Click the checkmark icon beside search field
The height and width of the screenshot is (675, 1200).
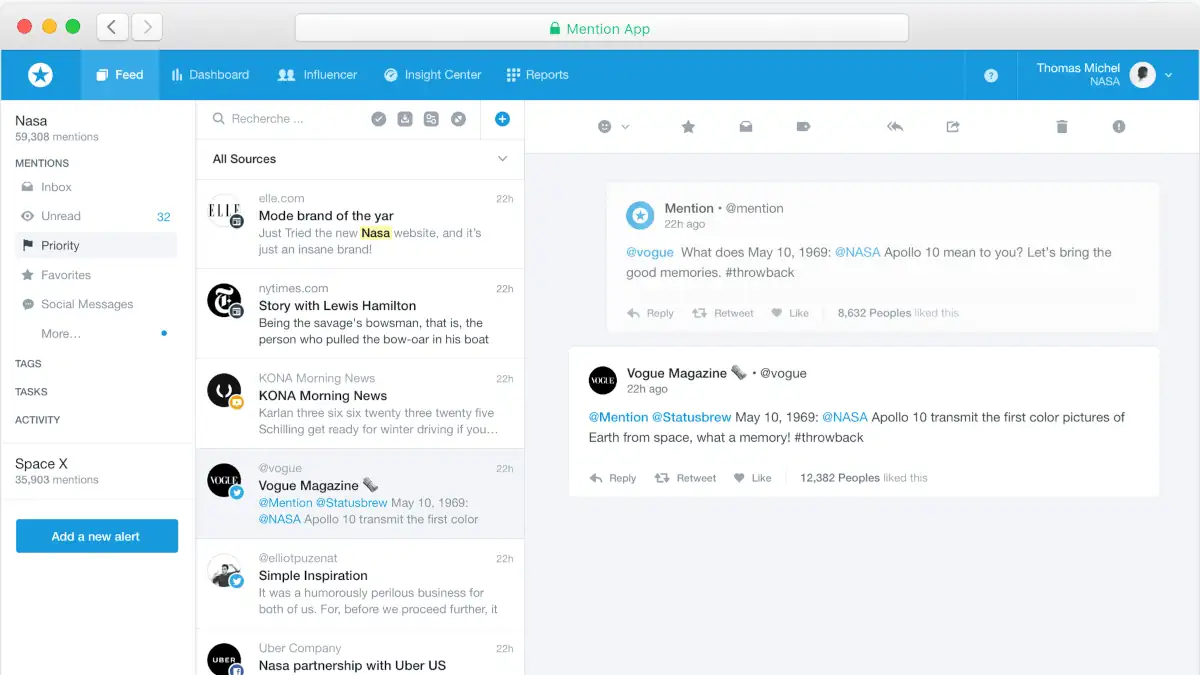(x=379, y=119)
